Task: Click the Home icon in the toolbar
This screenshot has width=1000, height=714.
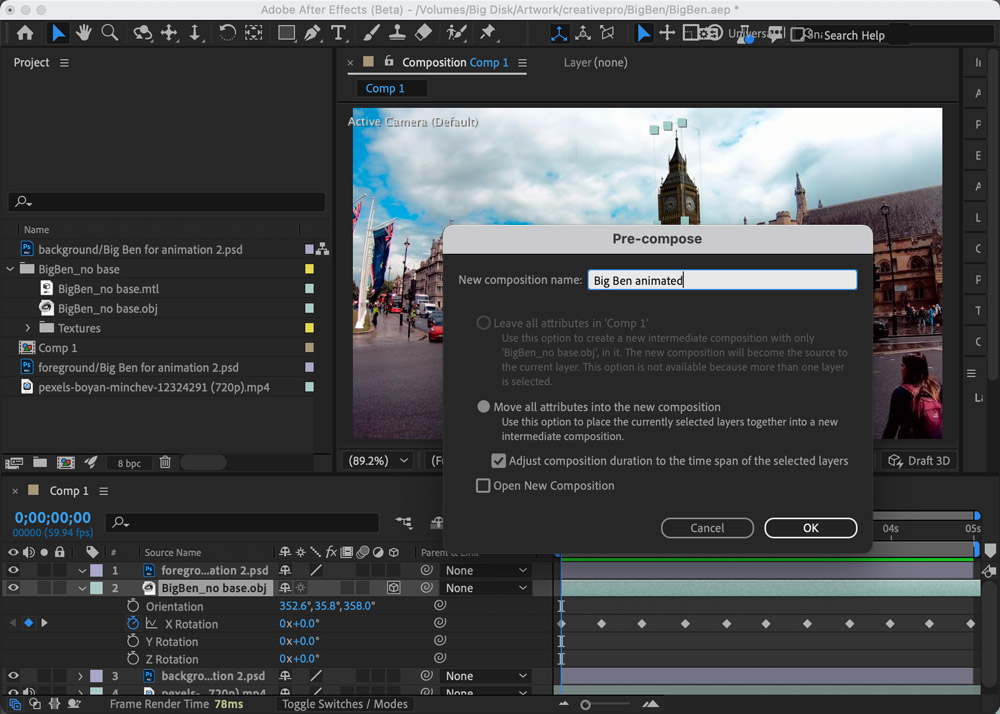Action: [x=25, y=33]
